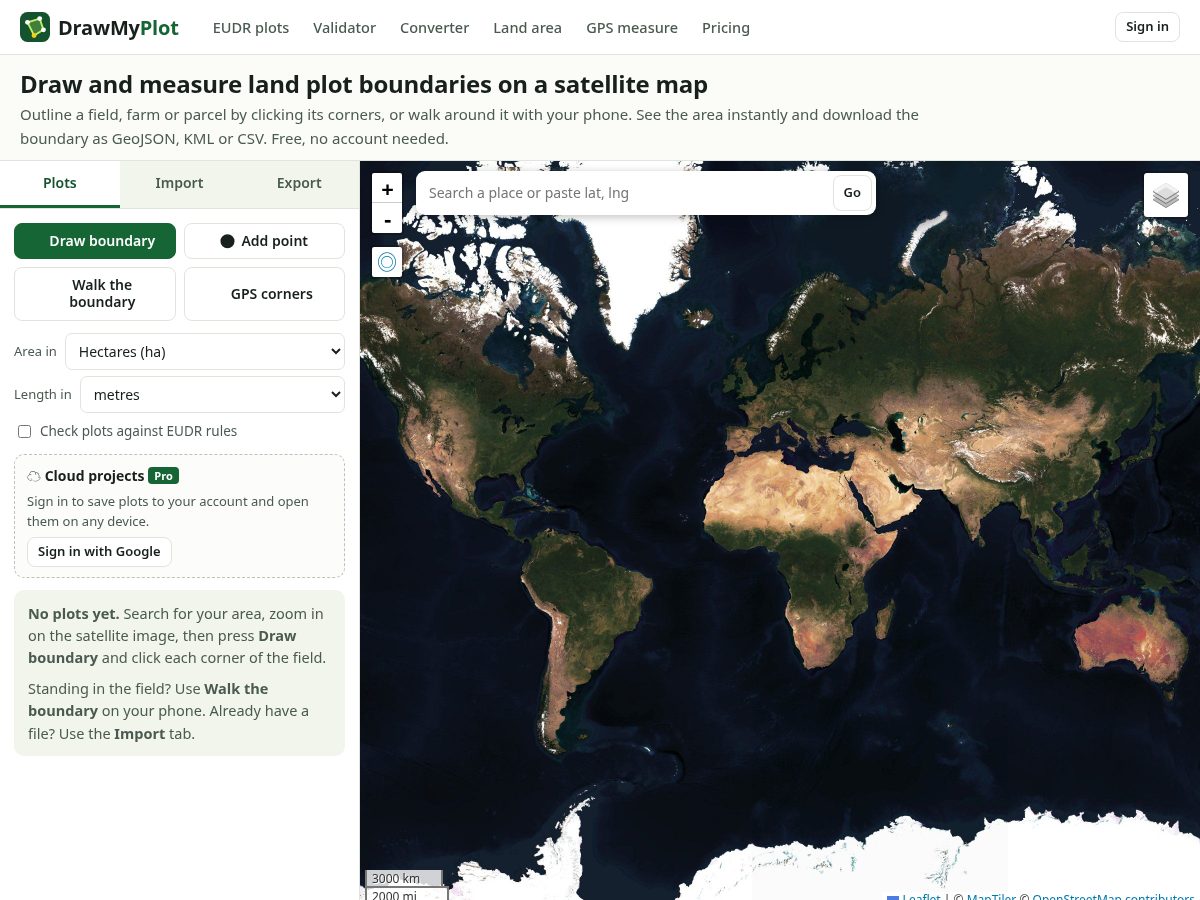Click the Sign in with Google button

99,552
